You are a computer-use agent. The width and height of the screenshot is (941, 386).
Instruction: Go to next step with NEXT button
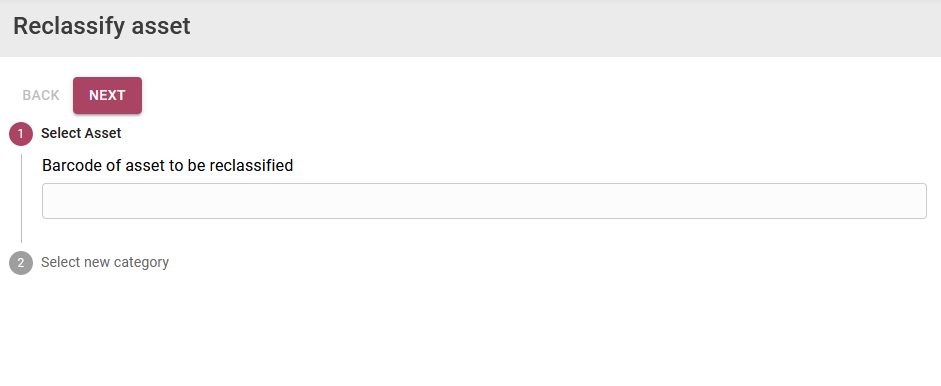[107, 95]
